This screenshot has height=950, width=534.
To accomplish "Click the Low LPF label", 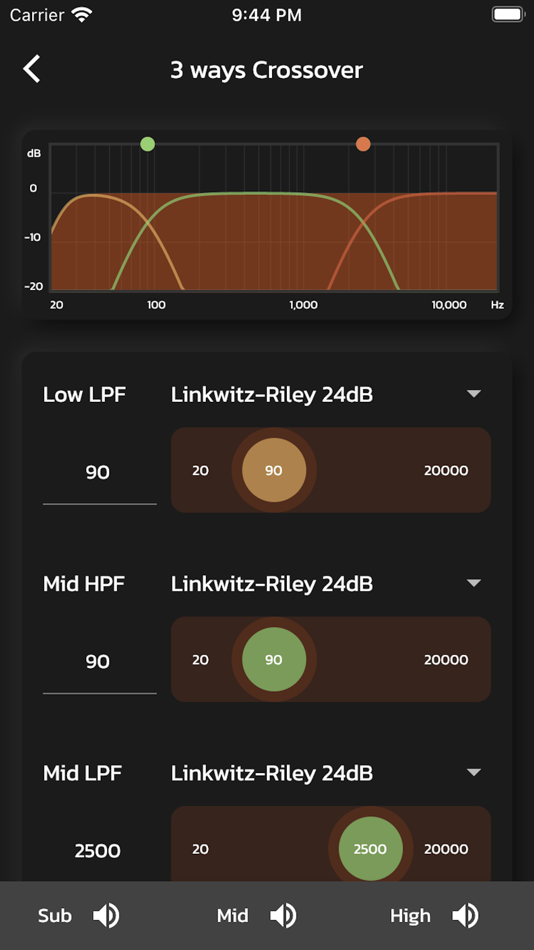I will 84,394.
